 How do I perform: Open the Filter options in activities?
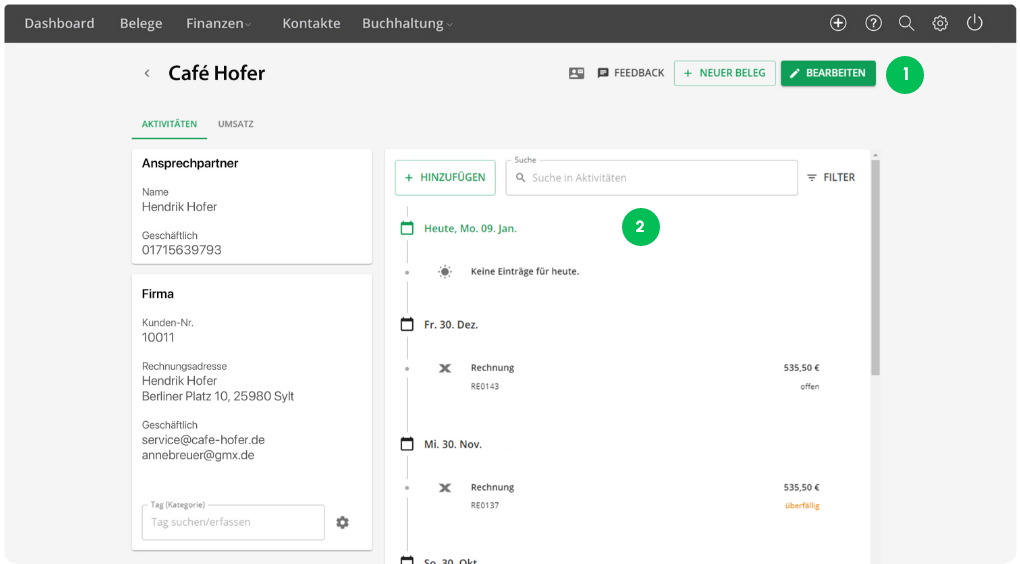(831, 177)
